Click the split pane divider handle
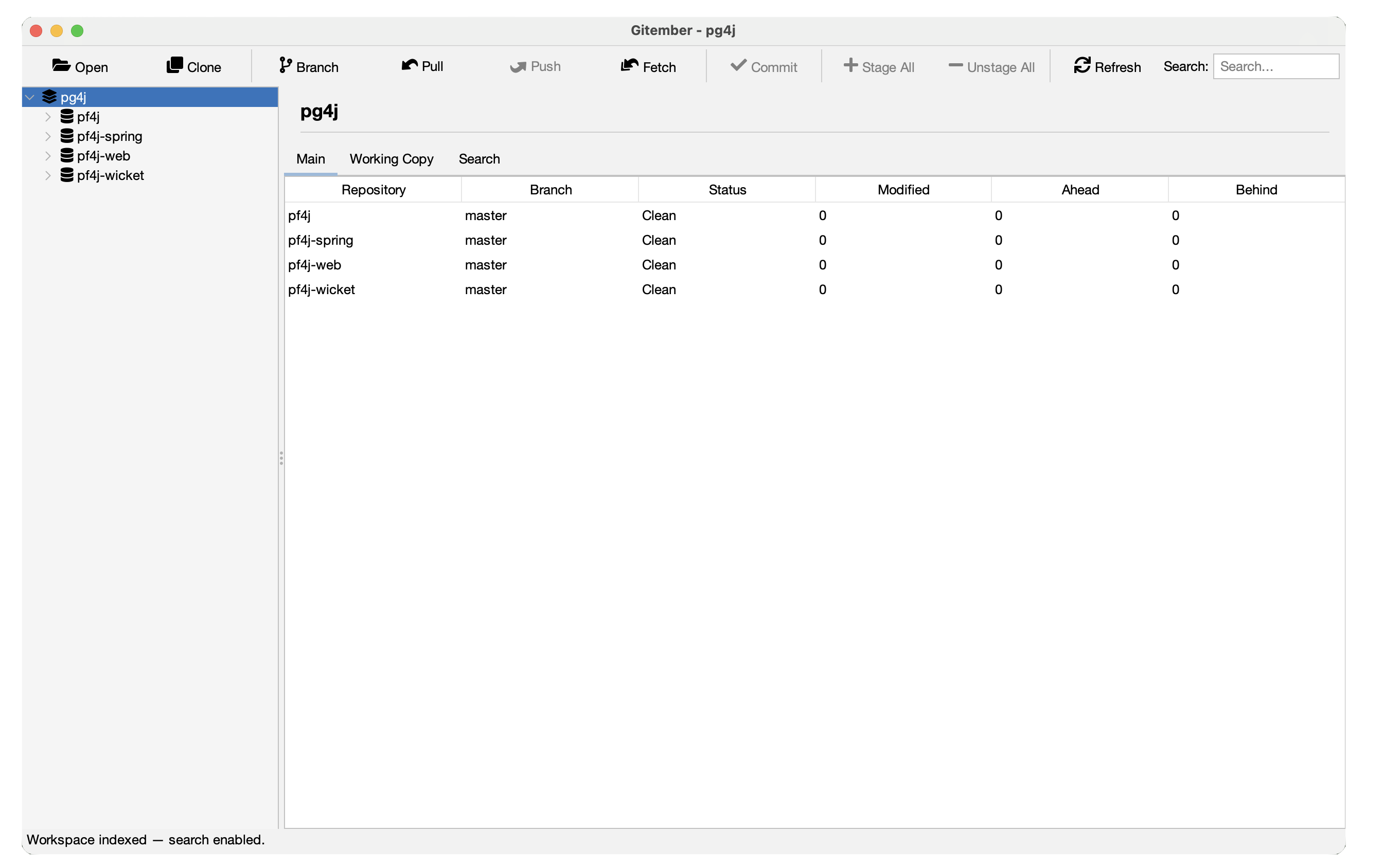This screenshot has width=1384, height=868. click(x=281, y=458)
